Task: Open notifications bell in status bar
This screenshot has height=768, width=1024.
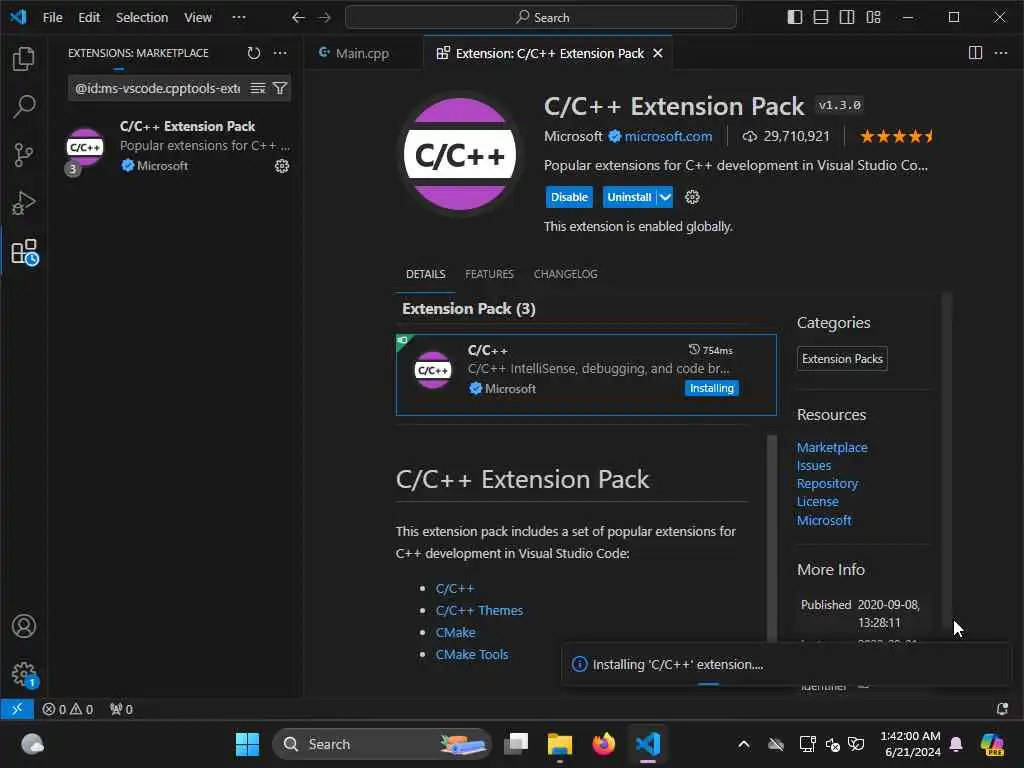Action: [1002, 709]
